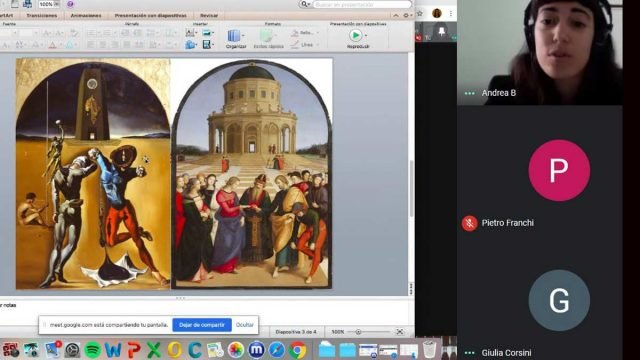Switch to the Transiciones tab
640x360 pixels.
tap(42, 16)
